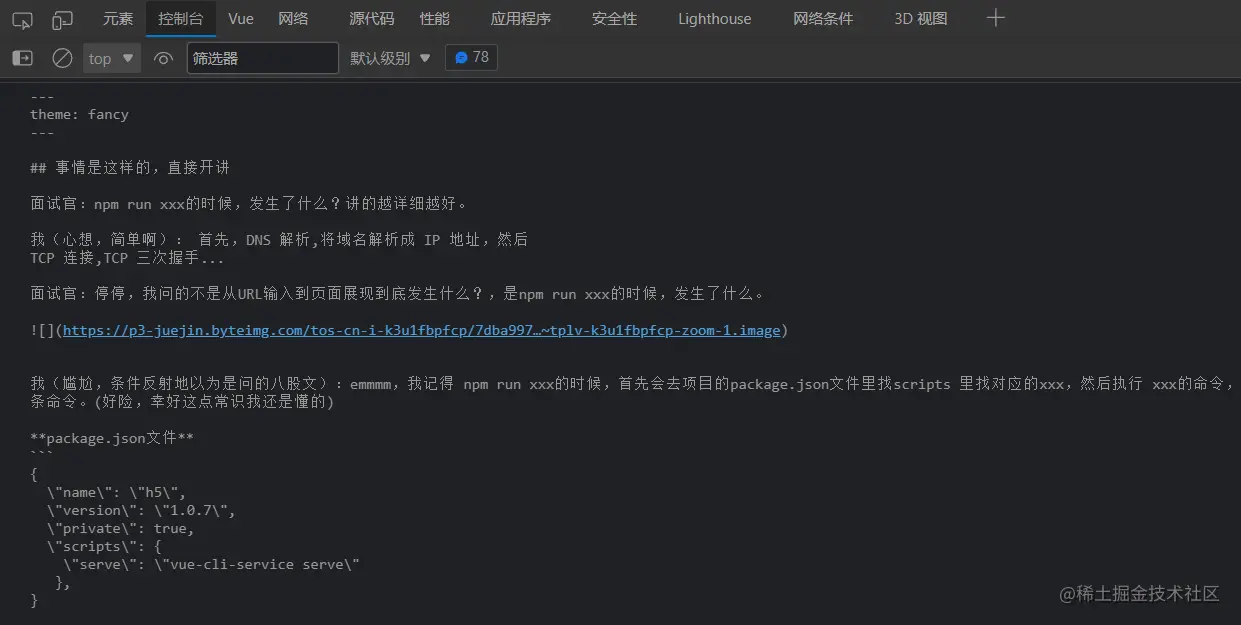
Task: Toggle device emulation toolbar icon
Action: 63,19
